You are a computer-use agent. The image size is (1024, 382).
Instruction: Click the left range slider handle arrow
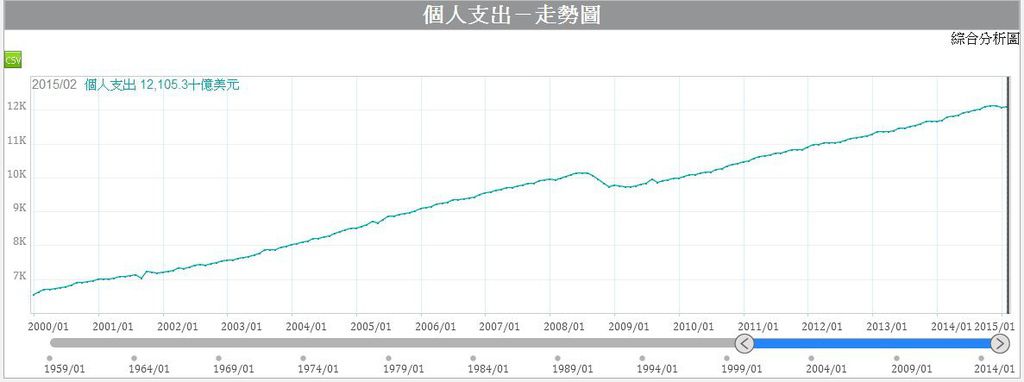744,343
